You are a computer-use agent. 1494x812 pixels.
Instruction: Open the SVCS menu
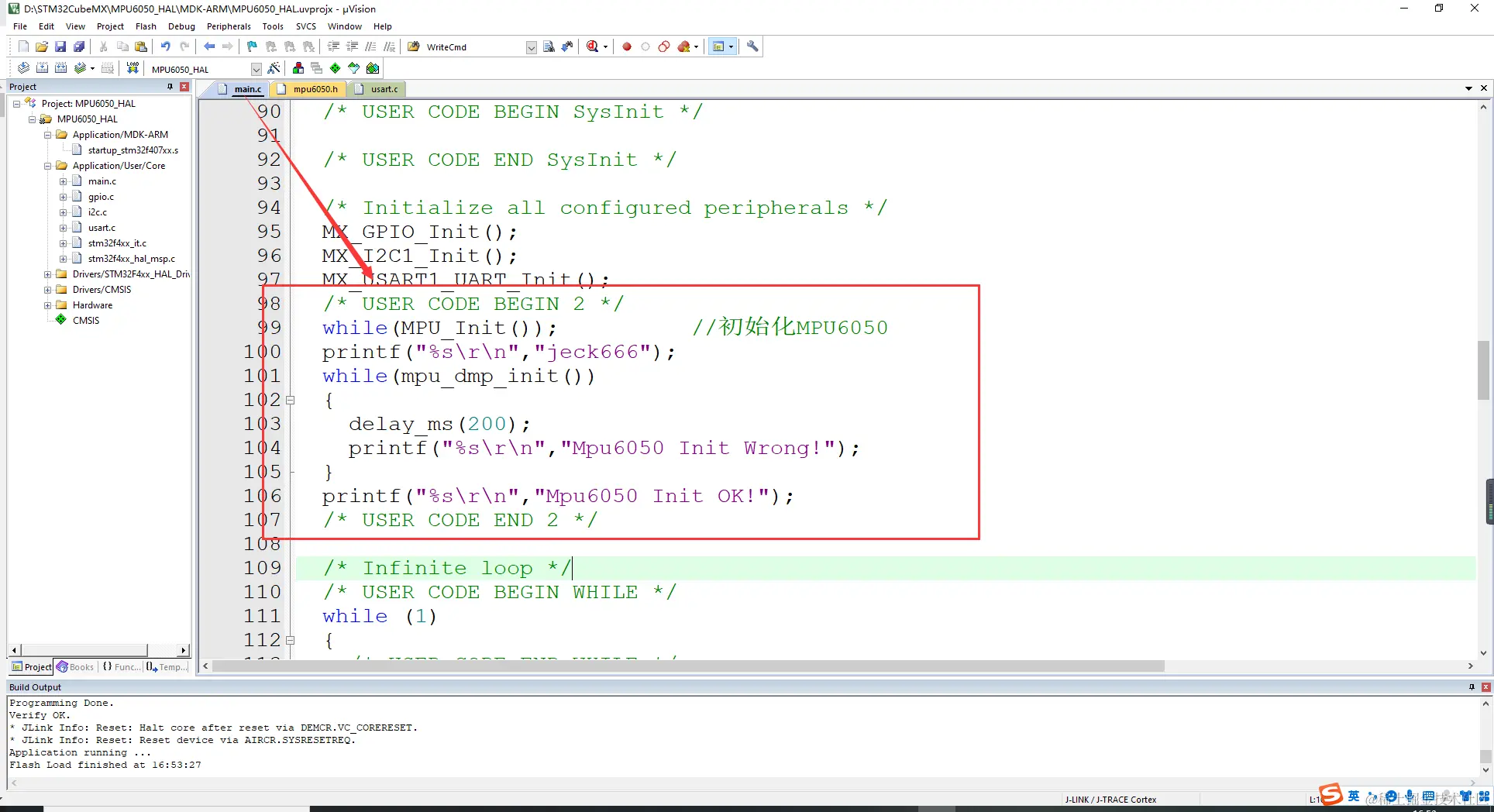(306, 26)
